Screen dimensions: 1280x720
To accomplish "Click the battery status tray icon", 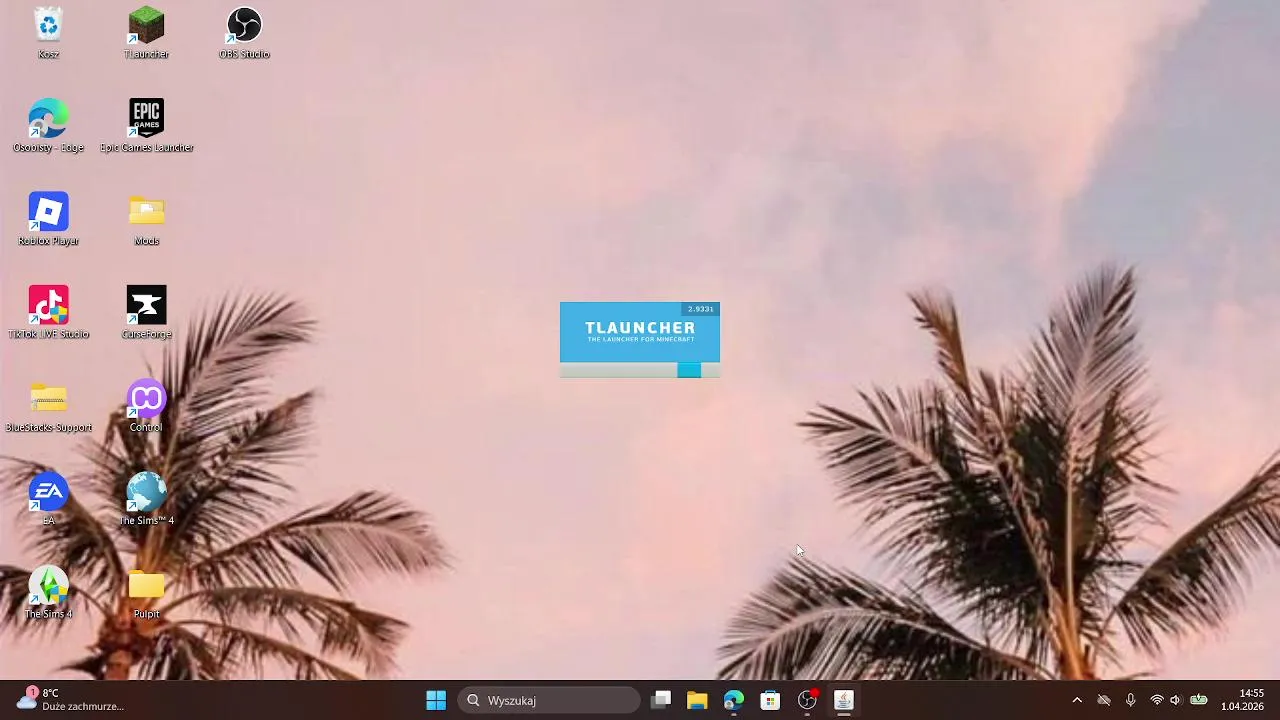I will (x=1198, y=700).
